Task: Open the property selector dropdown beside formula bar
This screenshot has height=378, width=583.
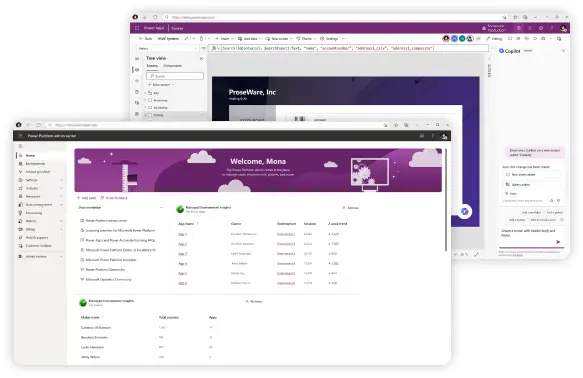Action: (167, 48)
